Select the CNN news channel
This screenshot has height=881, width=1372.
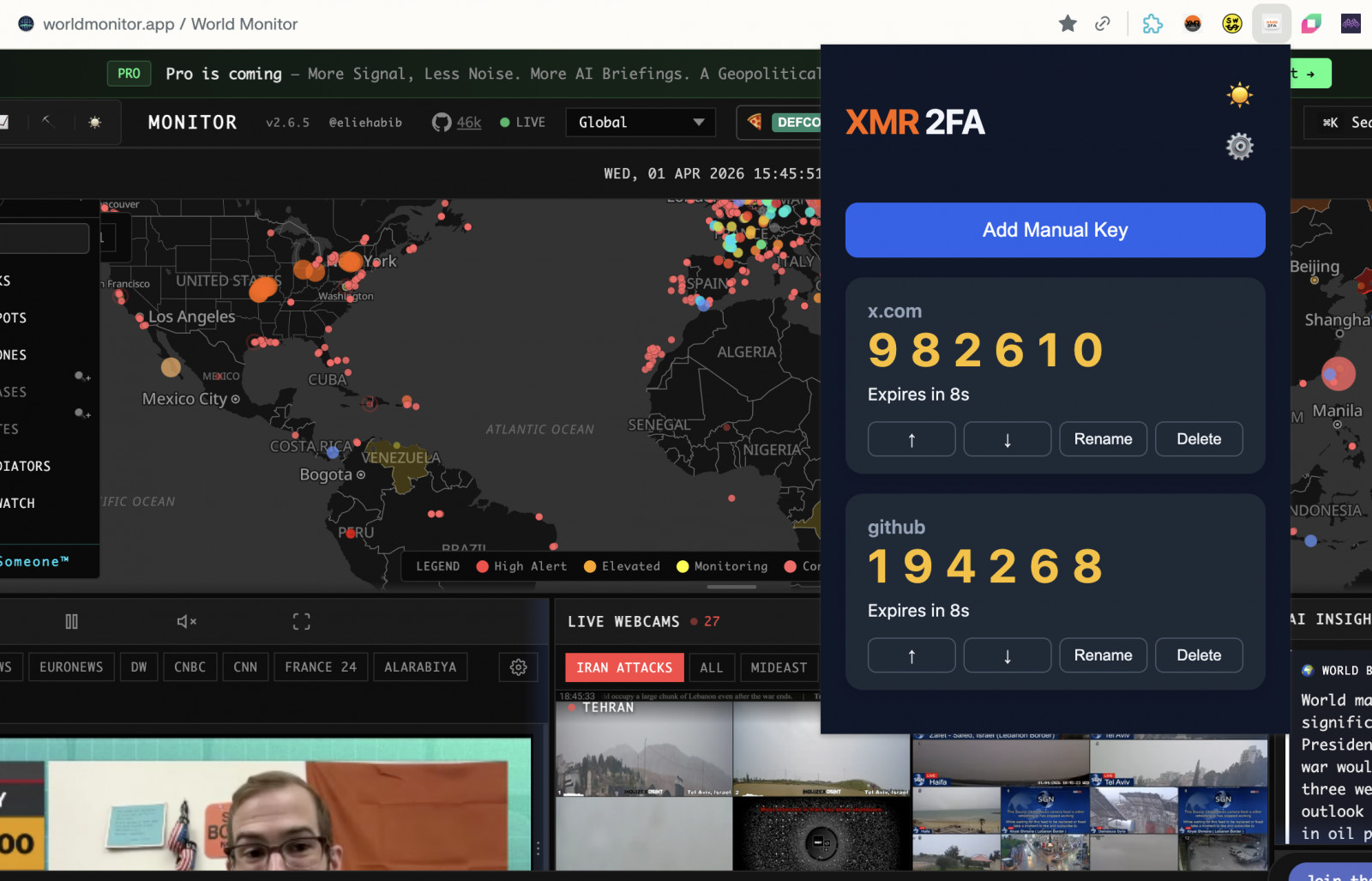coord(245,667)
